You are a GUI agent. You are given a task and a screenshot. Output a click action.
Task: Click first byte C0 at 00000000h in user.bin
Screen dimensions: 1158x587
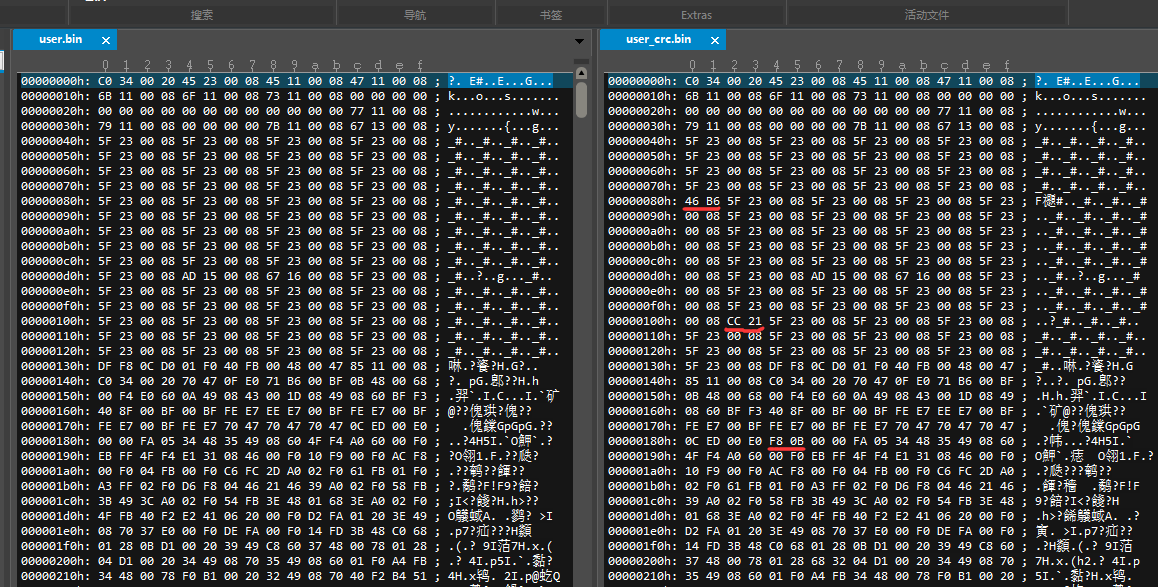point(105,81)
